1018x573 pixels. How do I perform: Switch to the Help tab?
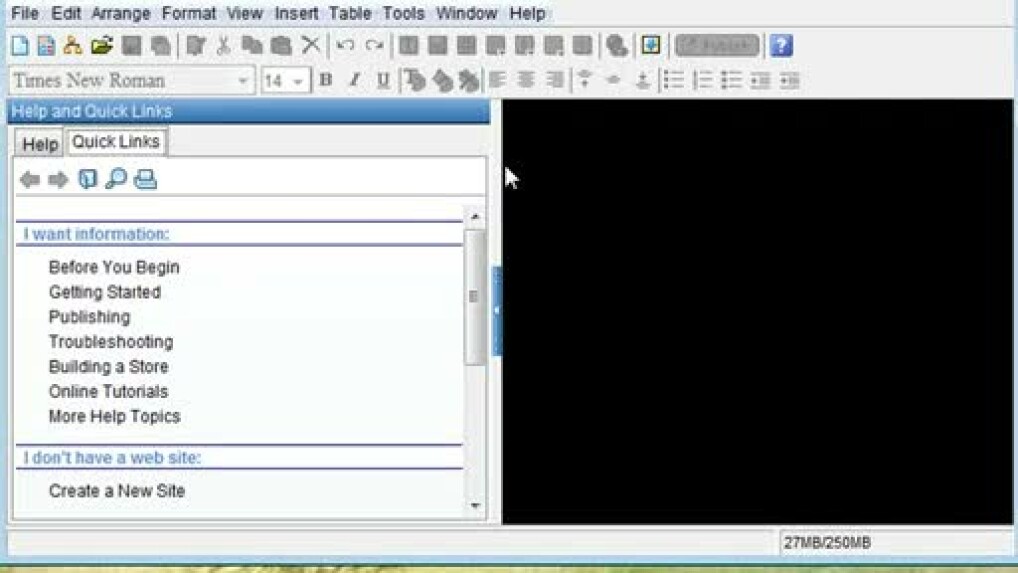tap(40, 144)
